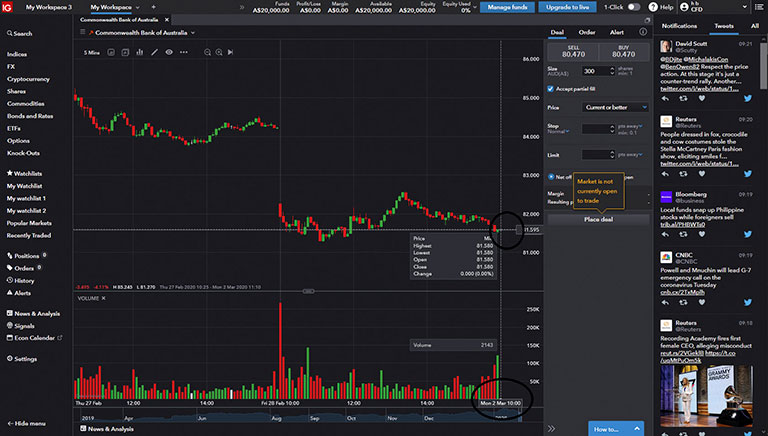Open Alerts in the sidebar
The height and width of the screenshot is (436, 768).
pyautogui.click(x=19, y=293)
